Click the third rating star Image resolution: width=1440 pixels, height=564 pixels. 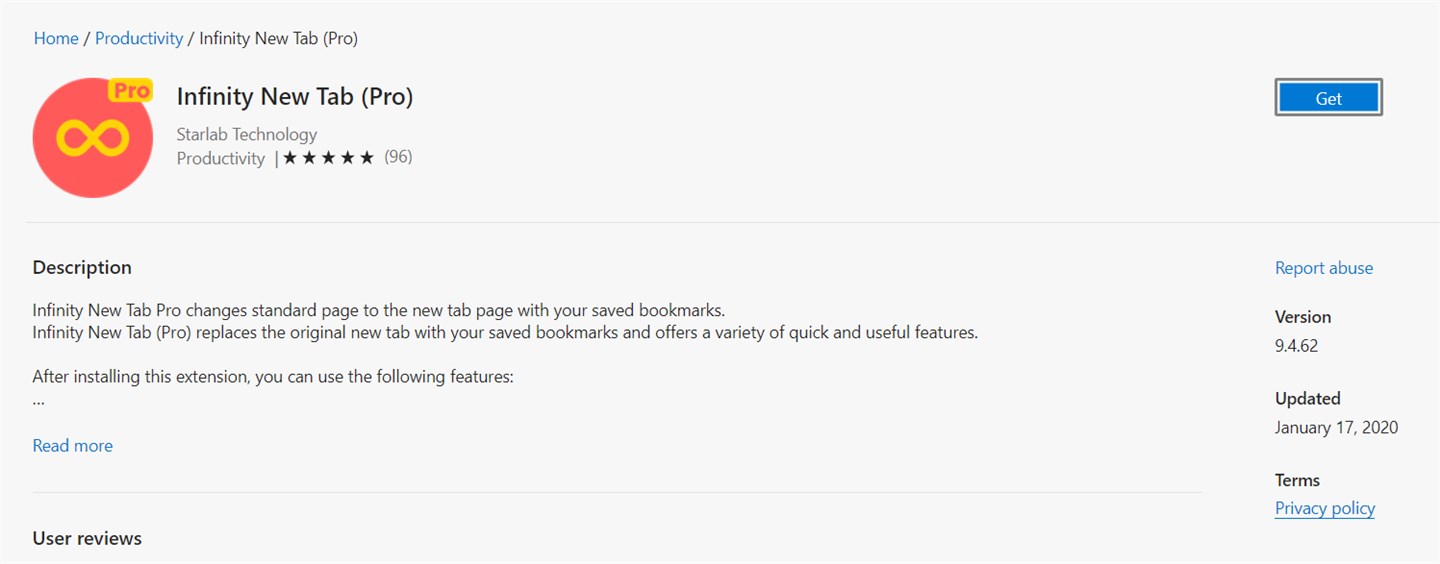coord(328,158)
